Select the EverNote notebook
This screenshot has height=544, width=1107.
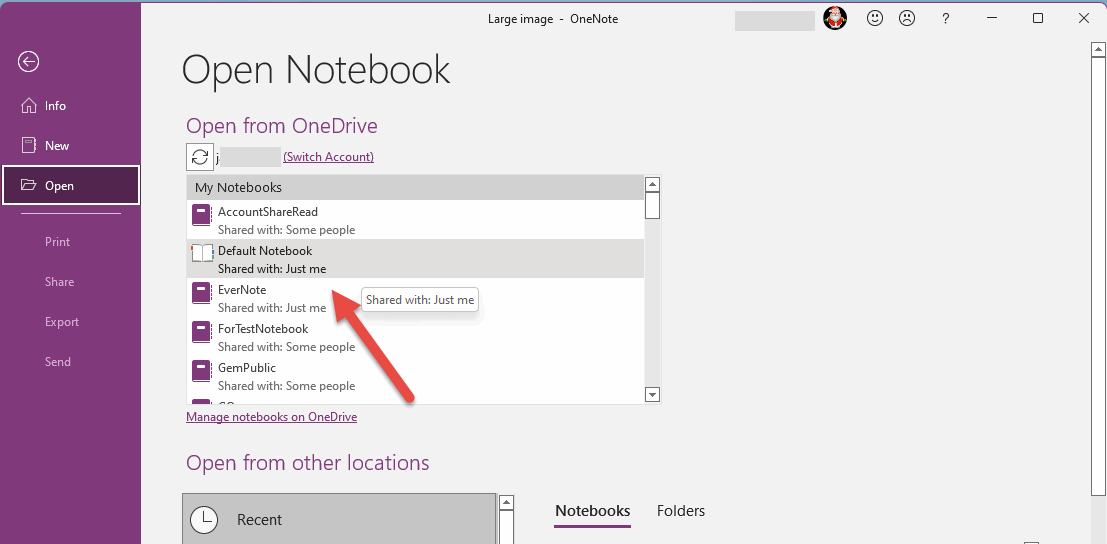tap(242, 290)
